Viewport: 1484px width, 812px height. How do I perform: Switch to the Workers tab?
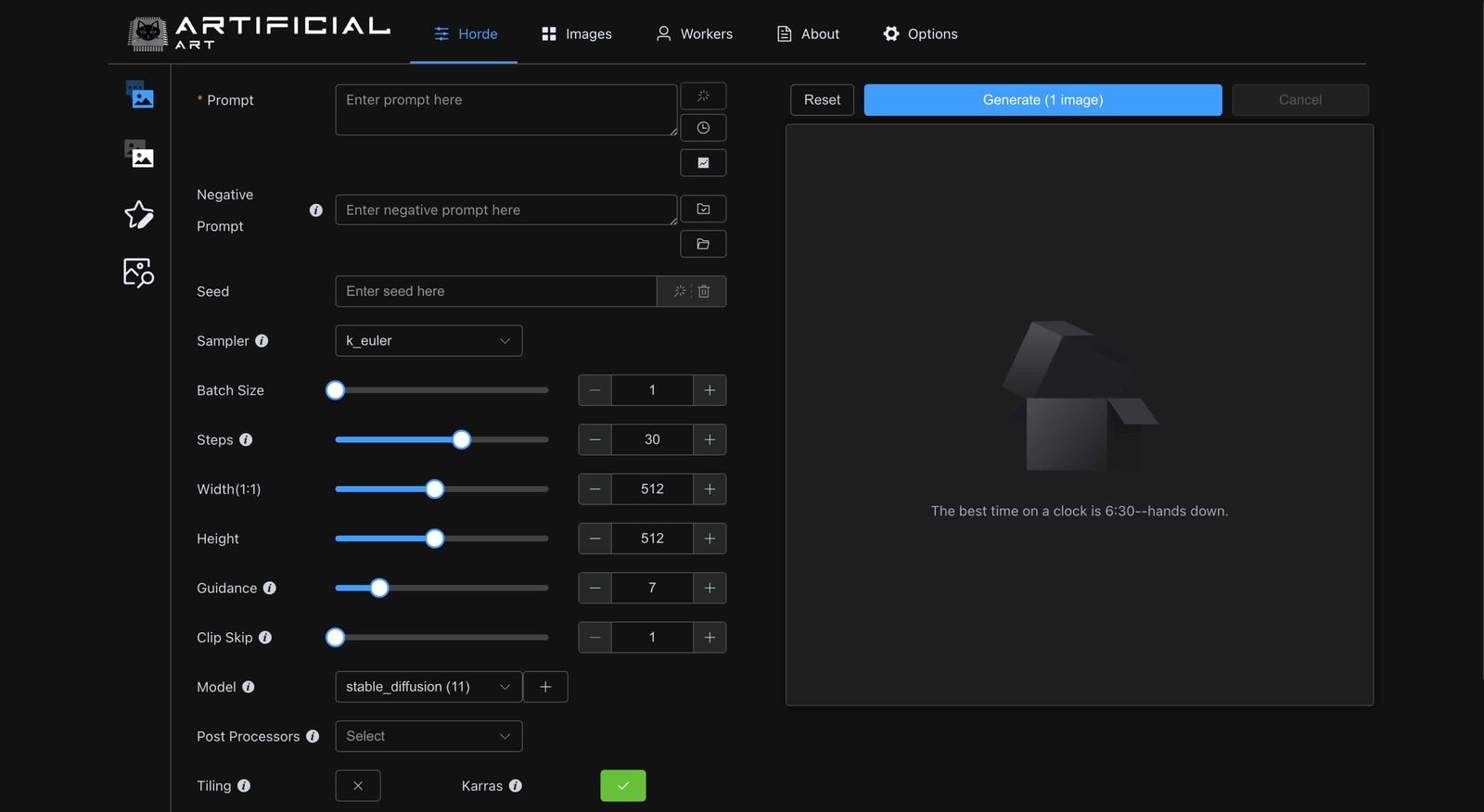click(x=694, y=33)
